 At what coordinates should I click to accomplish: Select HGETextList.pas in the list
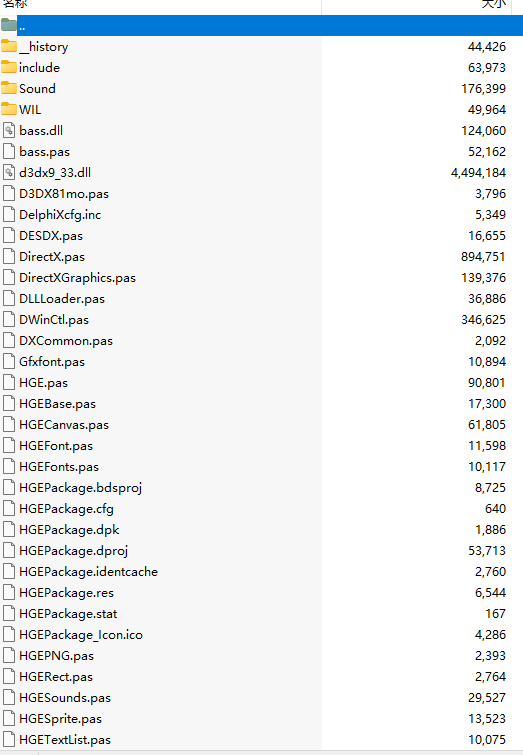click(65, 740)
